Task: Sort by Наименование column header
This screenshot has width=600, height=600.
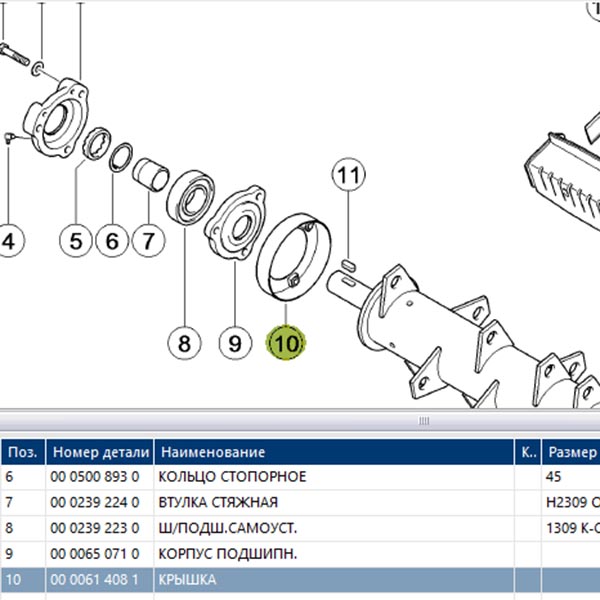Action: click(x=334, y=452)
